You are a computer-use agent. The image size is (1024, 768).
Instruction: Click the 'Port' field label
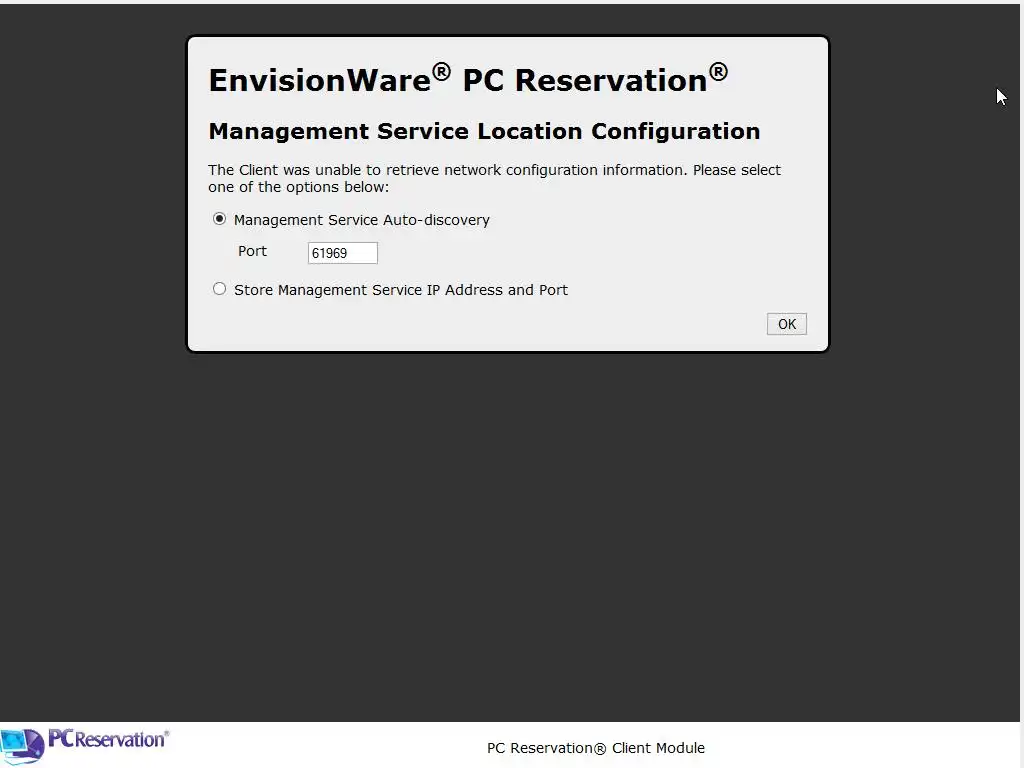[x=252, y=251]
